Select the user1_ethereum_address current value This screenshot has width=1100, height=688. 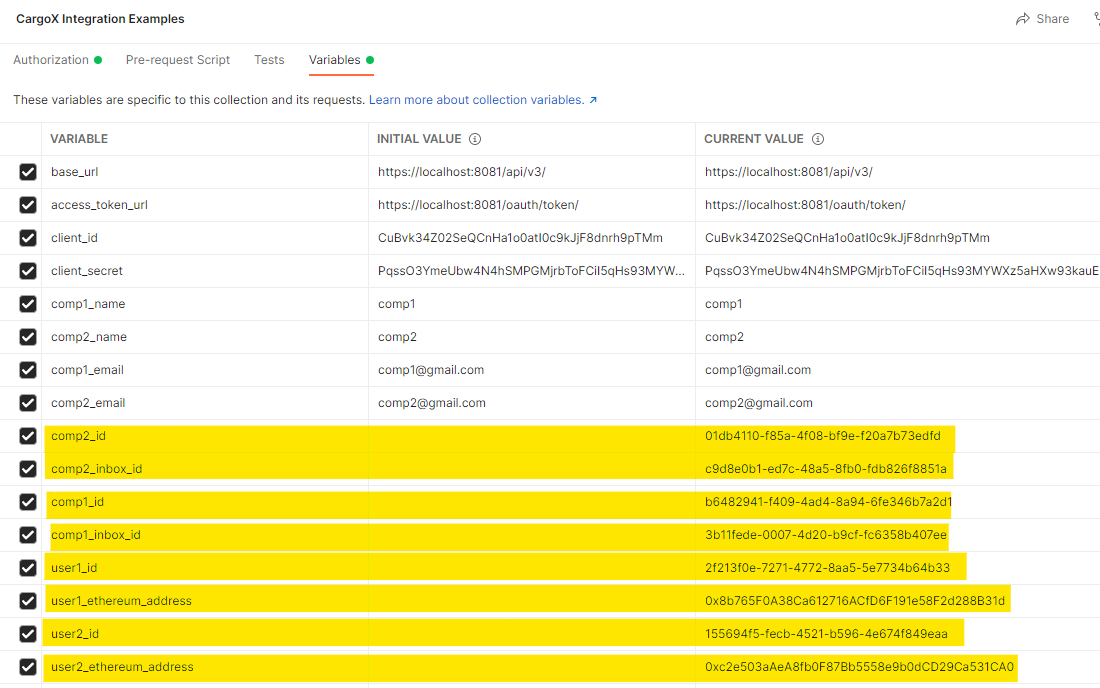[854, 601]
